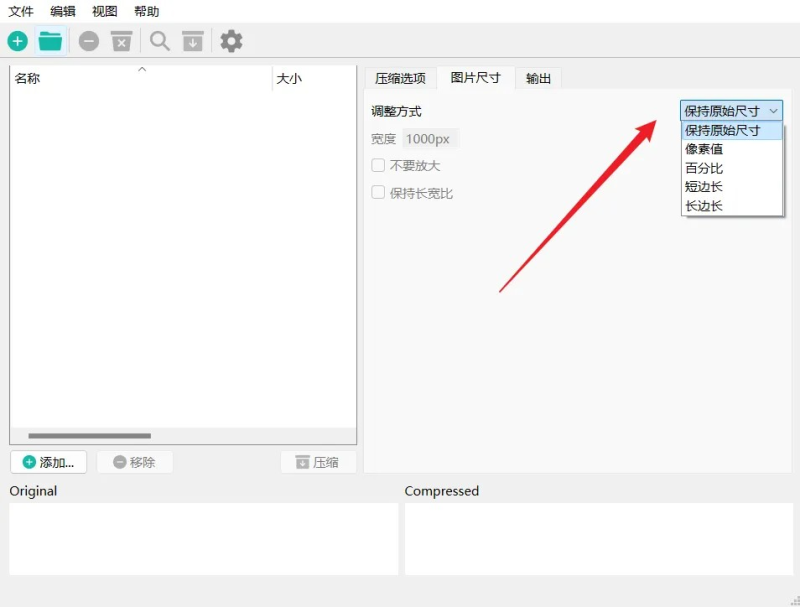Open the settings gear icon
Viewport: 800px width, 607px height.
[x=230, y=41]
